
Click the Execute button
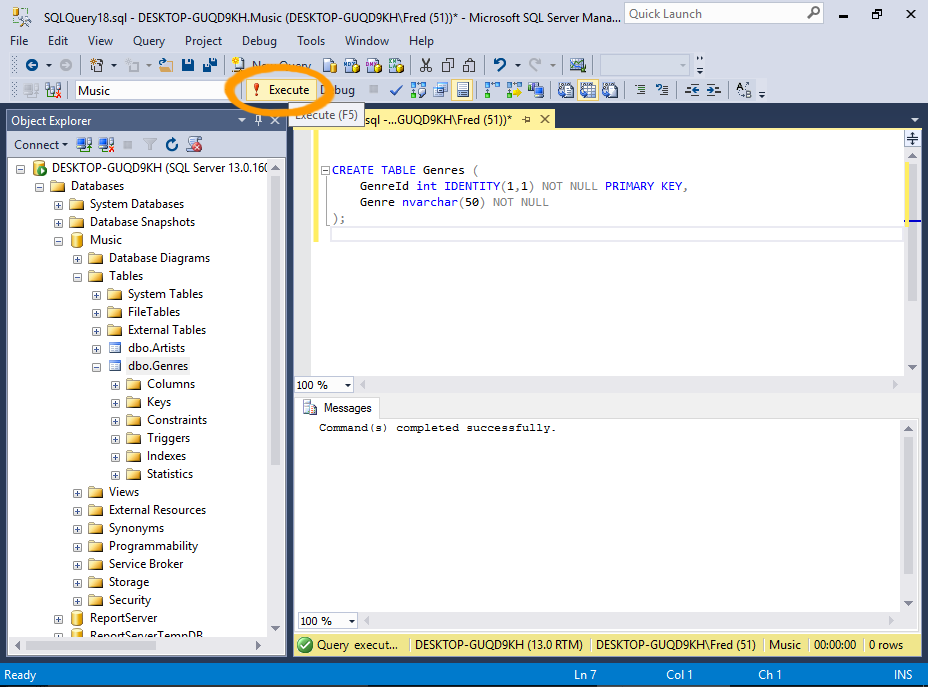click(281, 89)
